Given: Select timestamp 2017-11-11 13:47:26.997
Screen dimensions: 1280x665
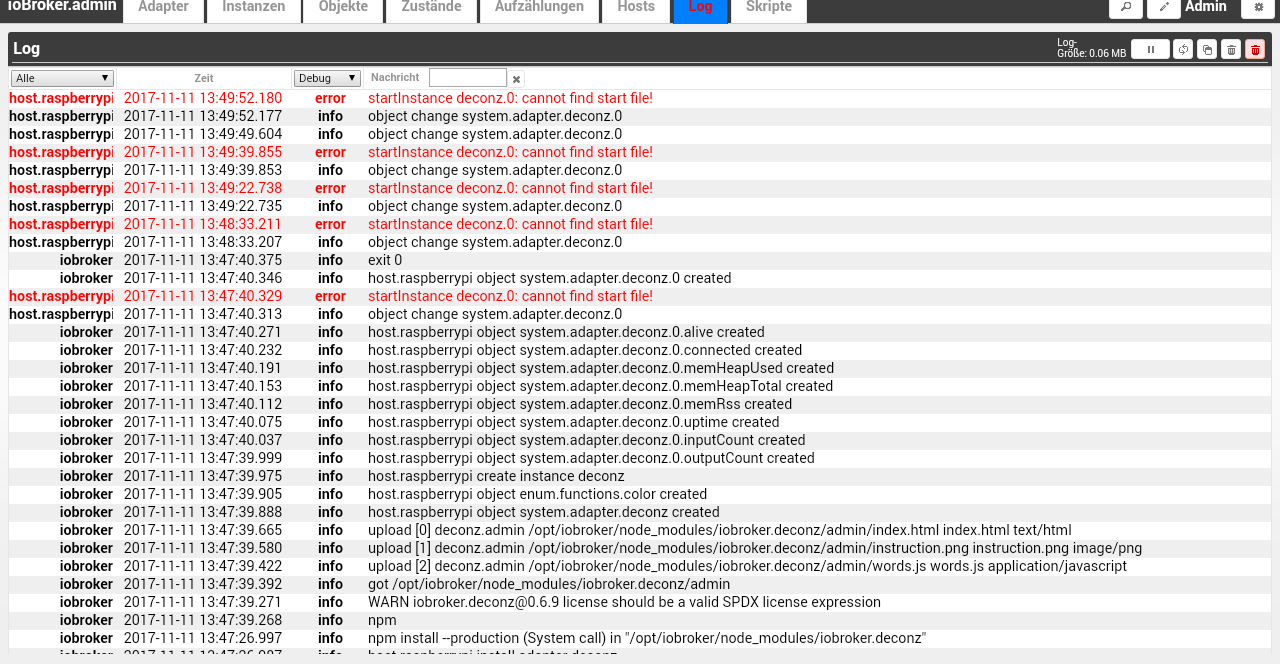Looking at the screenshot, I should coord(203,638).
